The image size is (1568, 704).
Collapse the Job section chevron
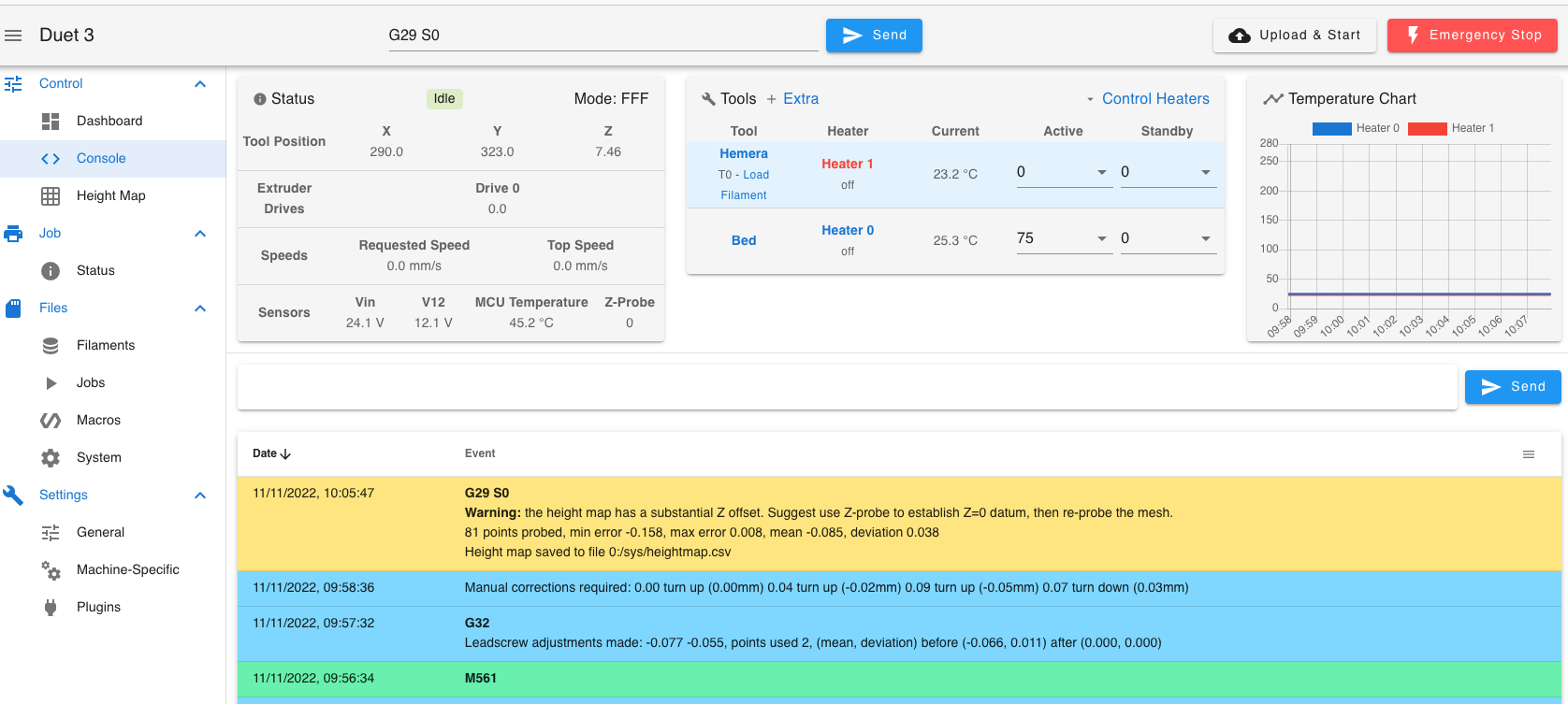(x=200, y=234)
